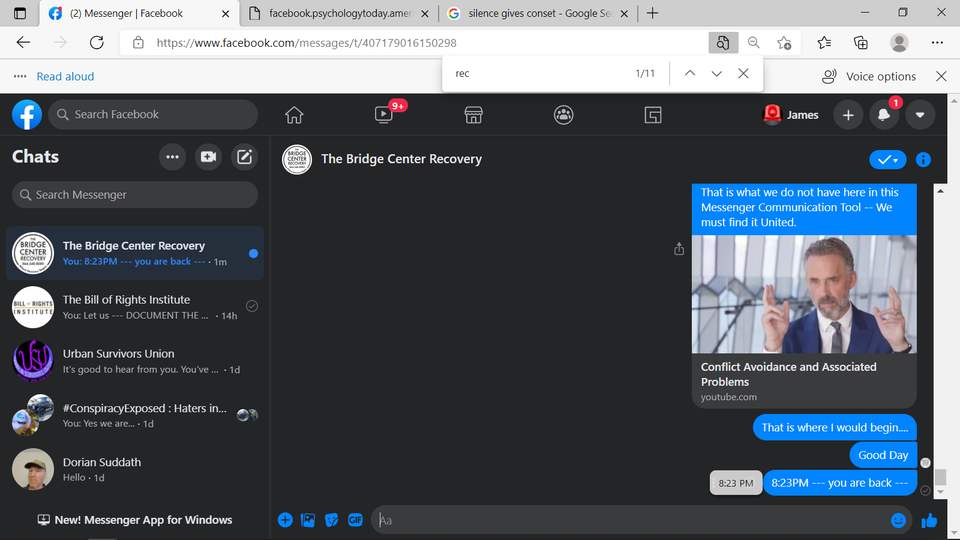Image resolution: width=960 pixels, height=540 pixels.
Task: Open Voice options
Action: point(869,77)
